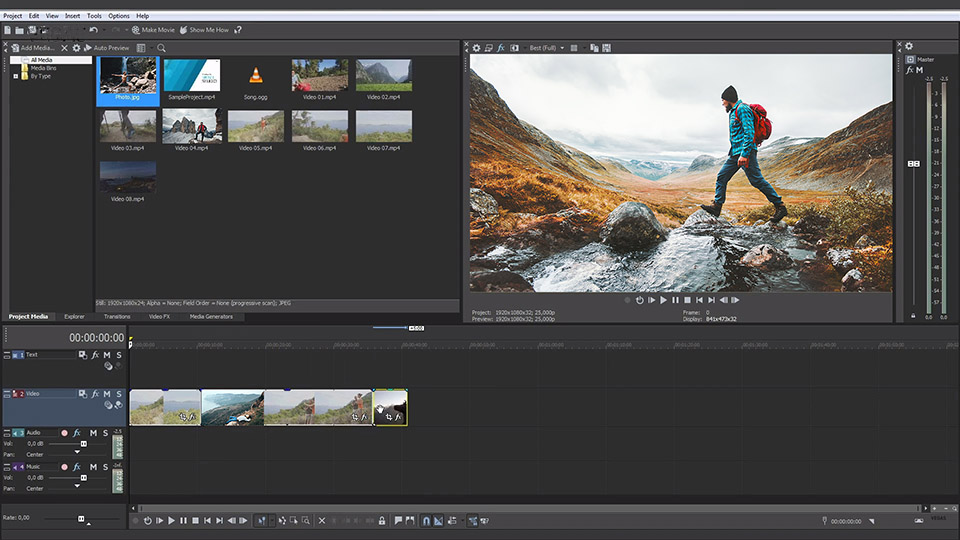960x540 pixels.
Task: Insert marker with the flag icon
Action: [x=399, y=521]
